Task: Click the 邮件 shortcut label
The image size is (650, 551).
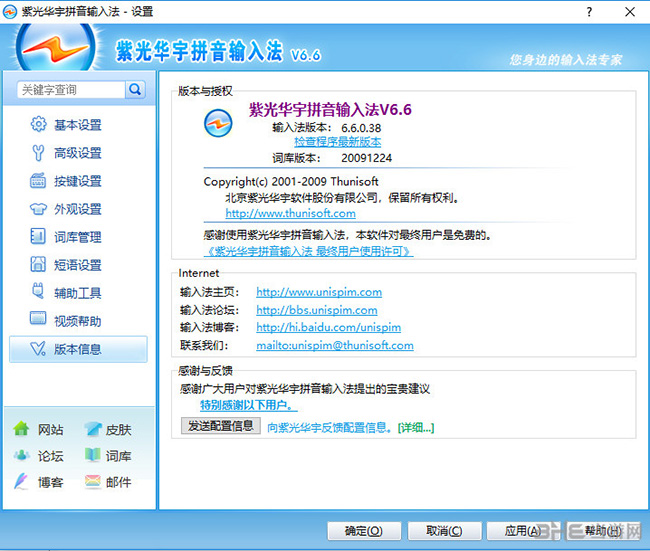Action: tap(119, 482)
